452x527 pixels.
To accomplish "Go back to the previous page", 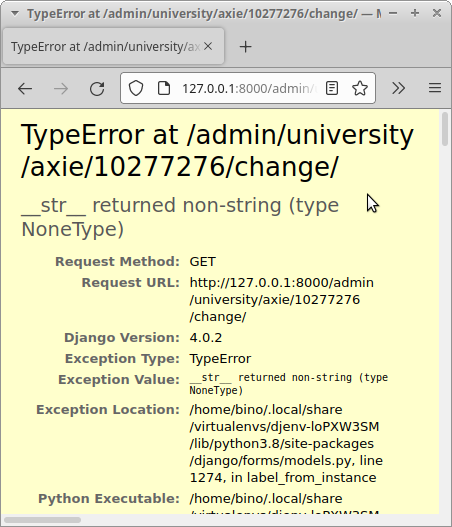I will pos(25,89).
